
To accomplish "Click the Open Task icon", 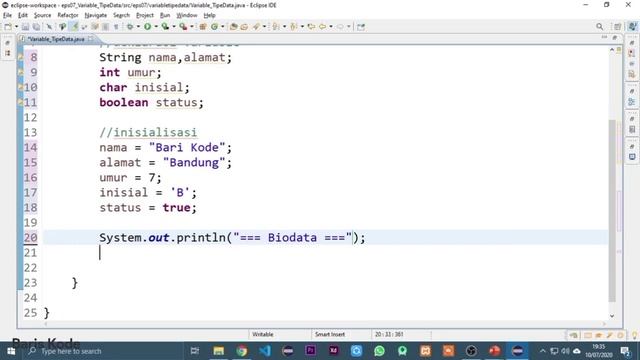I will click(244, 27).
